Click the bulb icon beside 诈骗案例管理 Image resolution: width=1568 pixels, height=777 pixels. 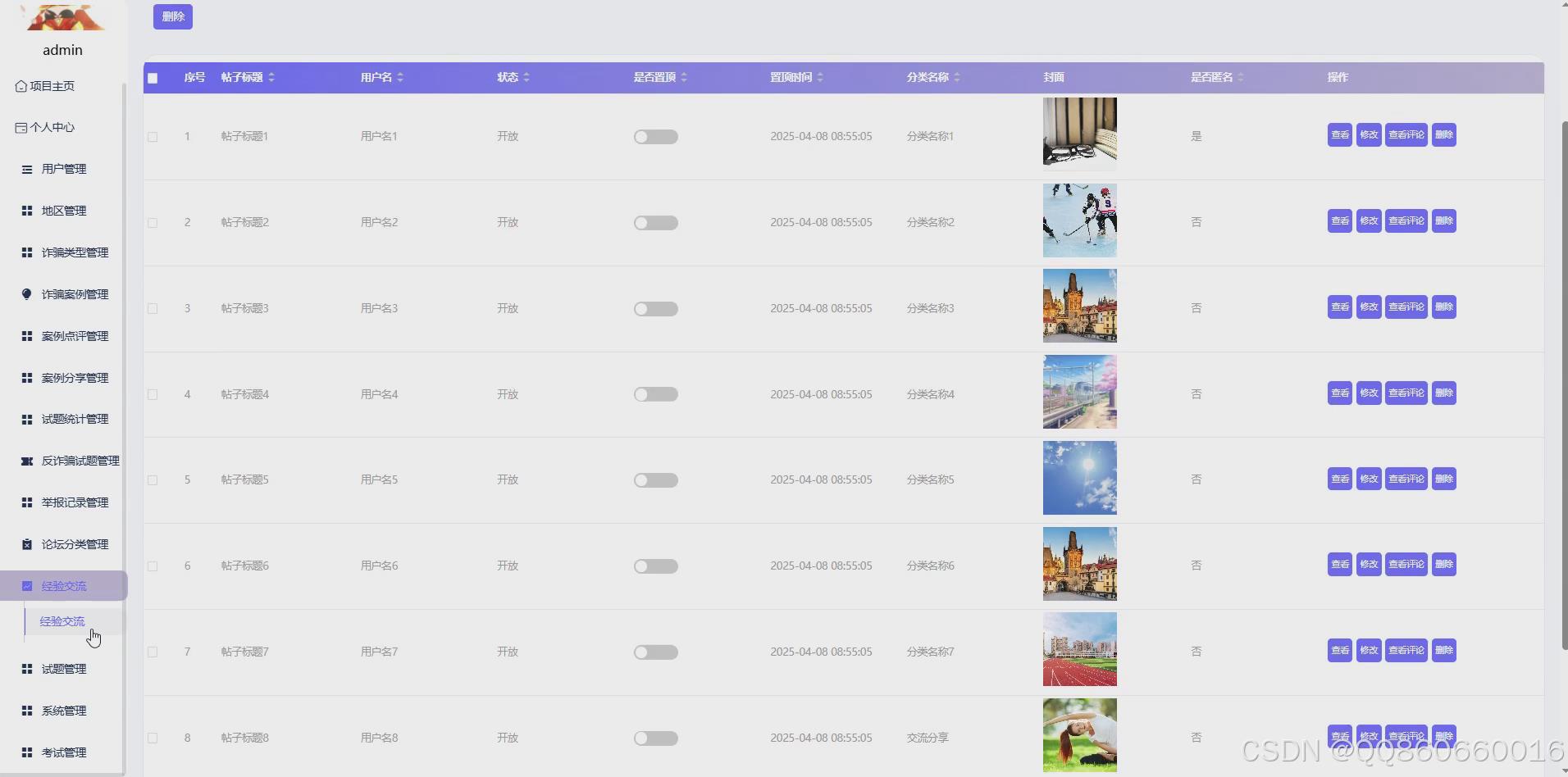[x=27, y=294]
